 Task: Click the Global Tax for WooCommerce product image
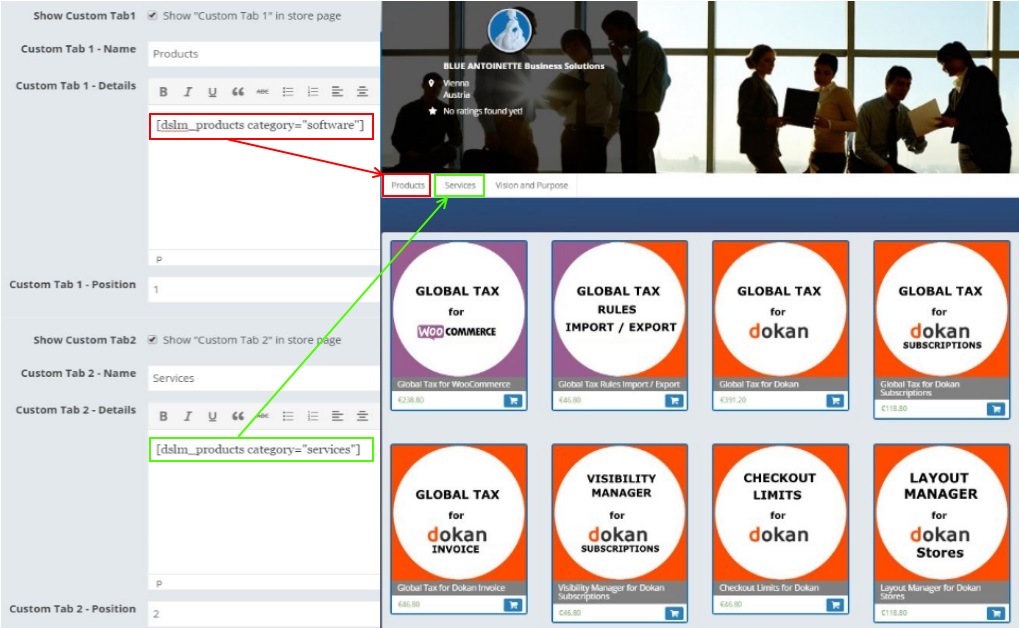[458, 309]
